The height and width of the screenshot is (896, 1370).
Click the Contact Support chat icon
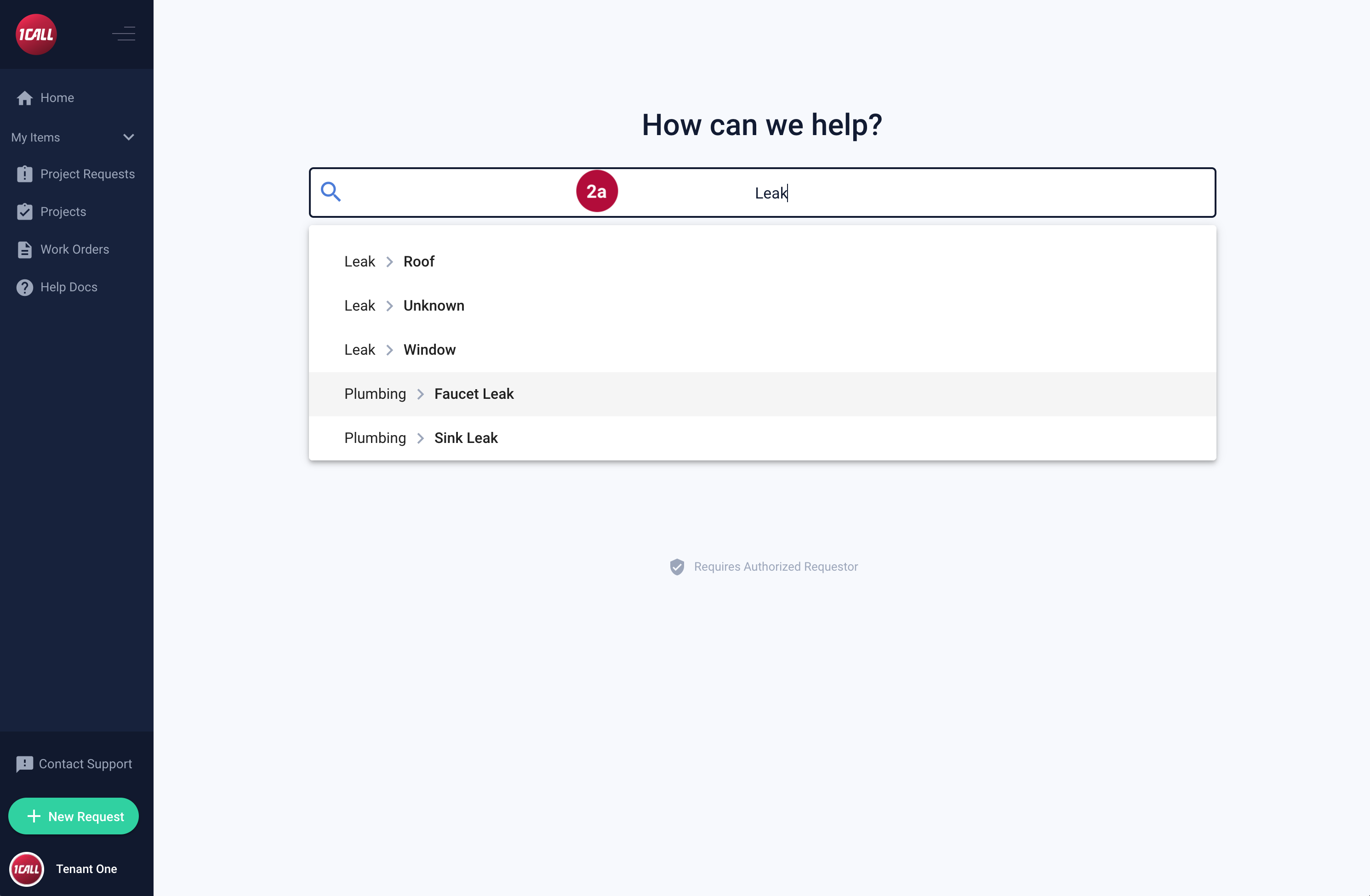(x=25, y=764)
